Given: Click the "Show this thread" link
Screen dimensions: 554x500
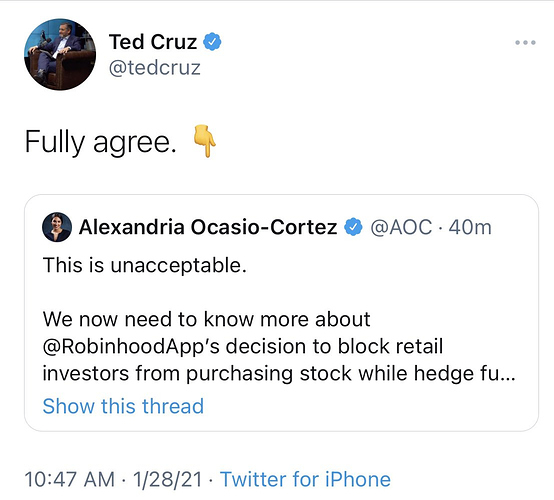Looking at the screenshot, I should 123,406.
